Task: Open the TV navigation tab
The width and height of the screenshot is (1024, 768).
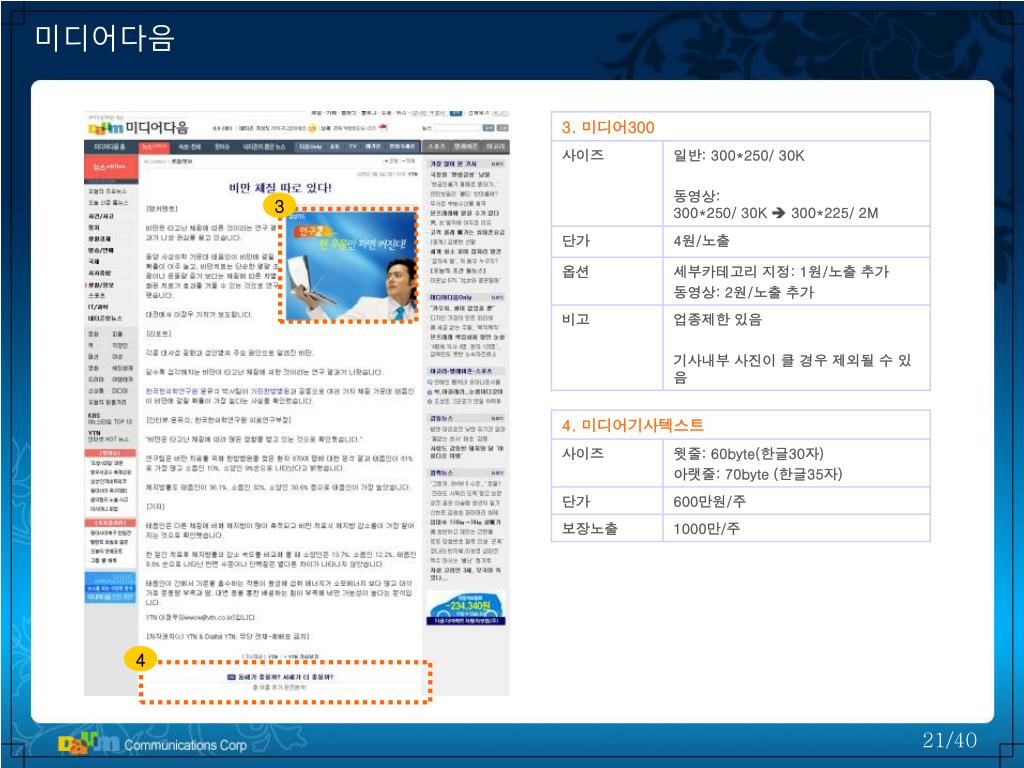Action: click(x=353, y=147)
